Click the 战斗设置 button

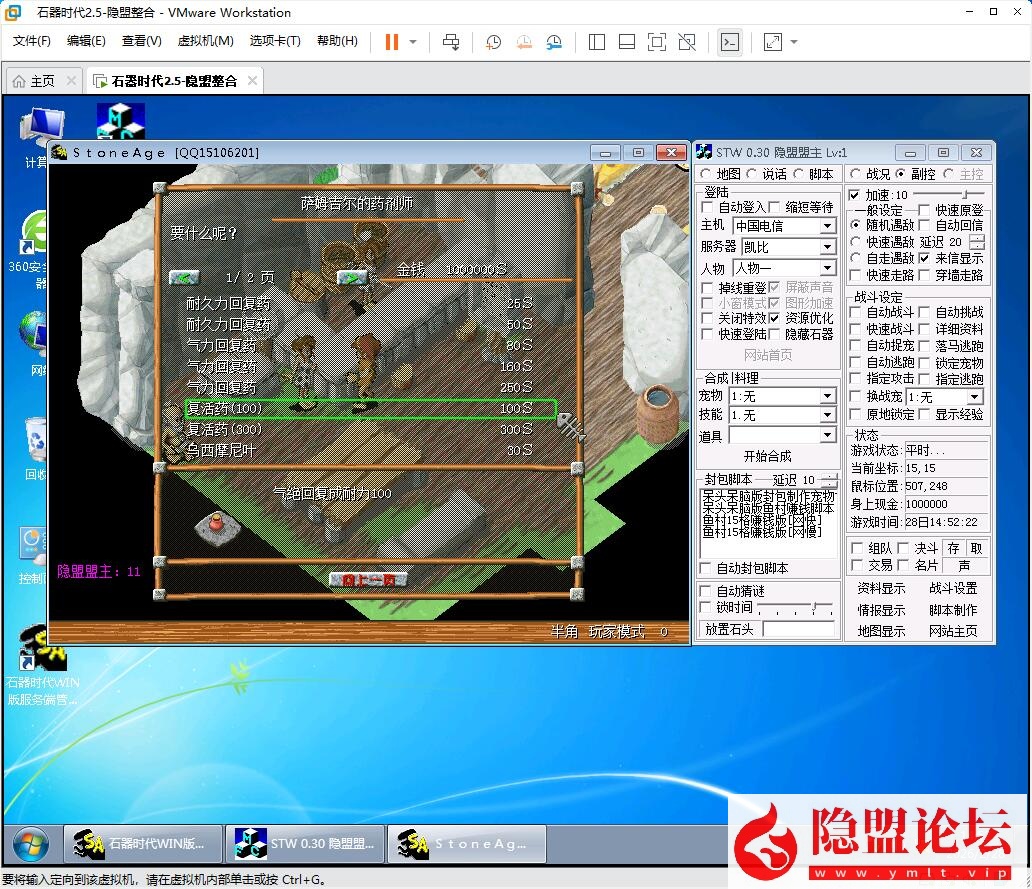coord(952,589)
